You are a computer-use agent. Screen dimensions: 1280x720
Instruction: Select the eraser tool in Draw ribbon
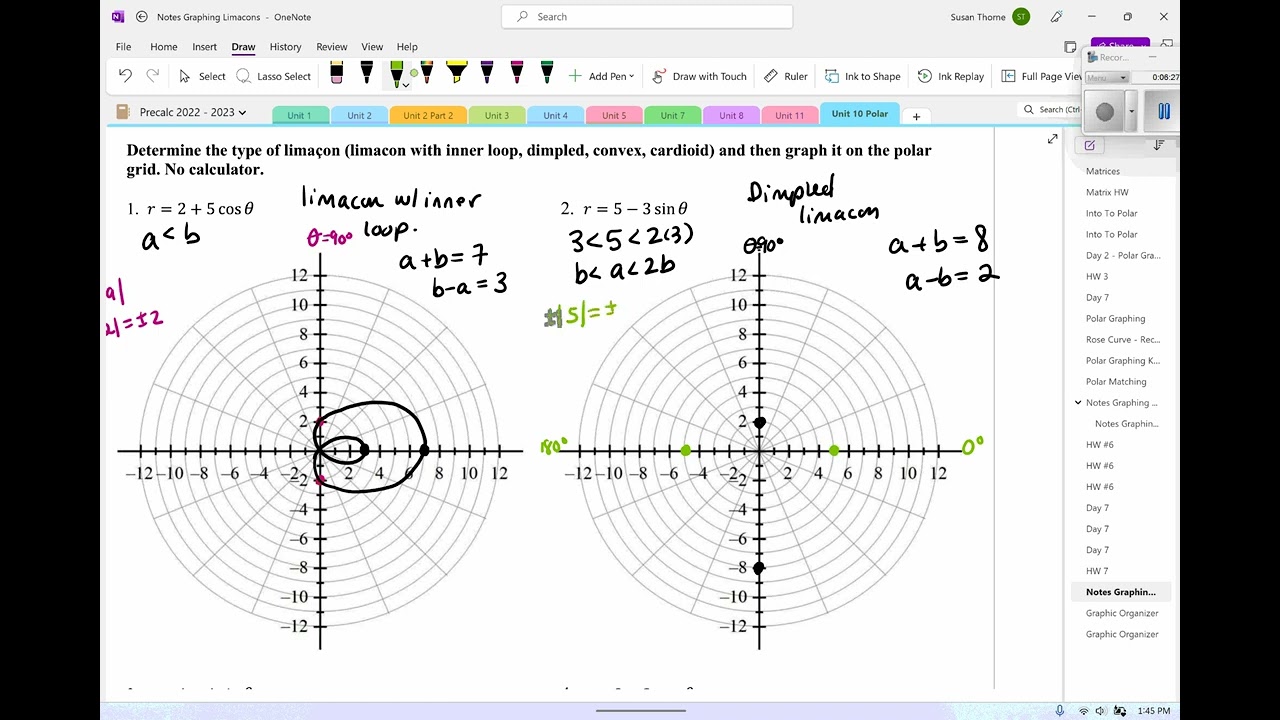(336, 73)
